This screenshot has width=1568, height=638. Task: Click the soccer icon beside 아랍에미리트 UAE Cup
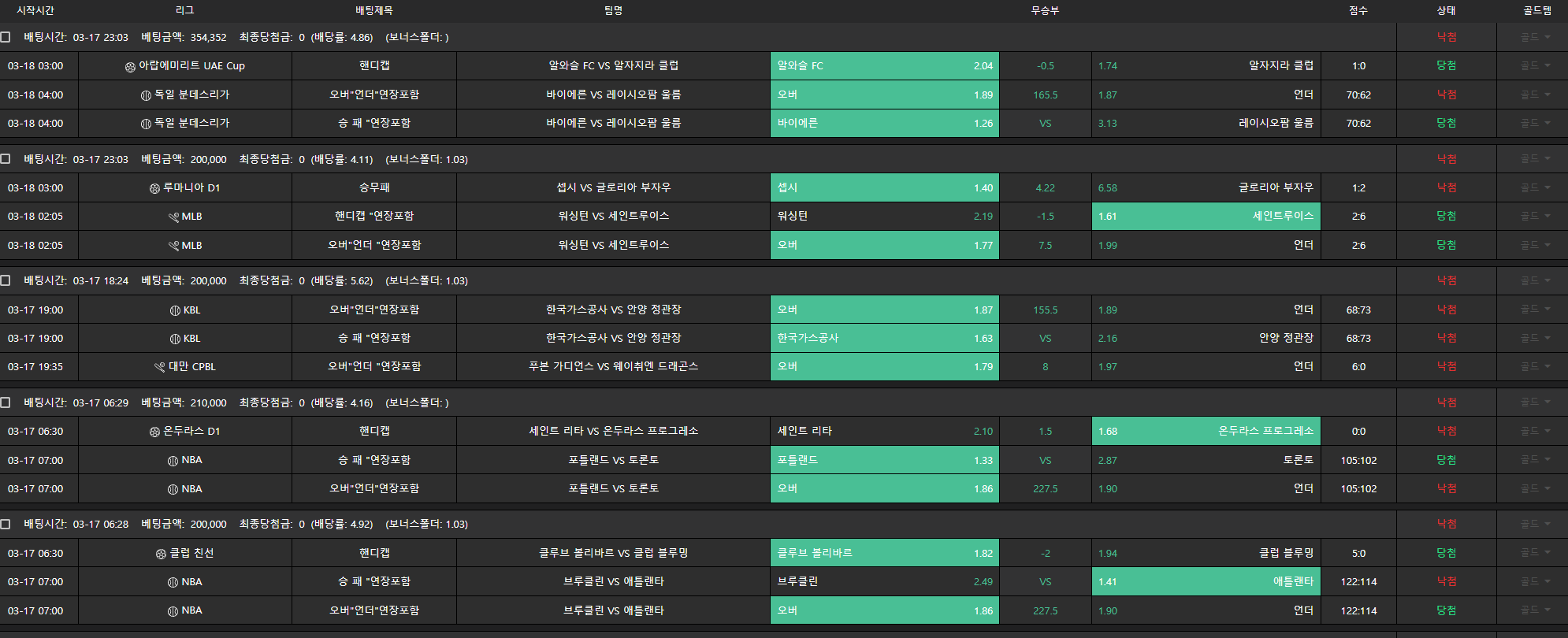point(130,67)
